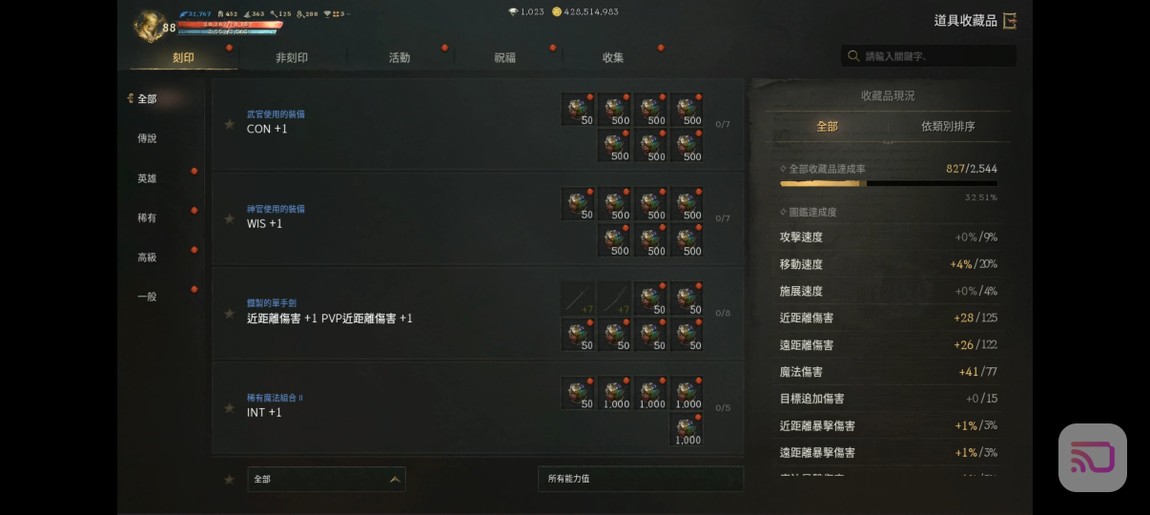
Task: Open the screen cast overlay icon
Action: pos(1092,458)
